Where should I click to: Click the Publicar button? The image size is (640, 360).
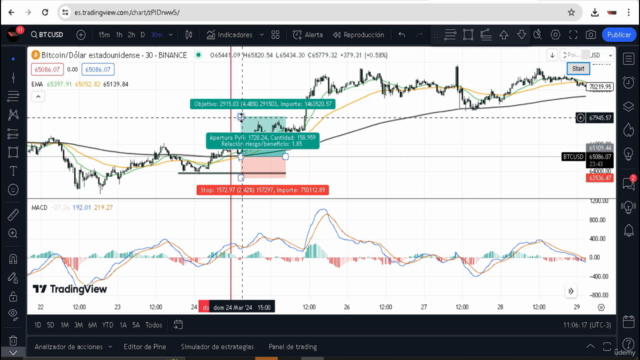(x=619, y=35)
